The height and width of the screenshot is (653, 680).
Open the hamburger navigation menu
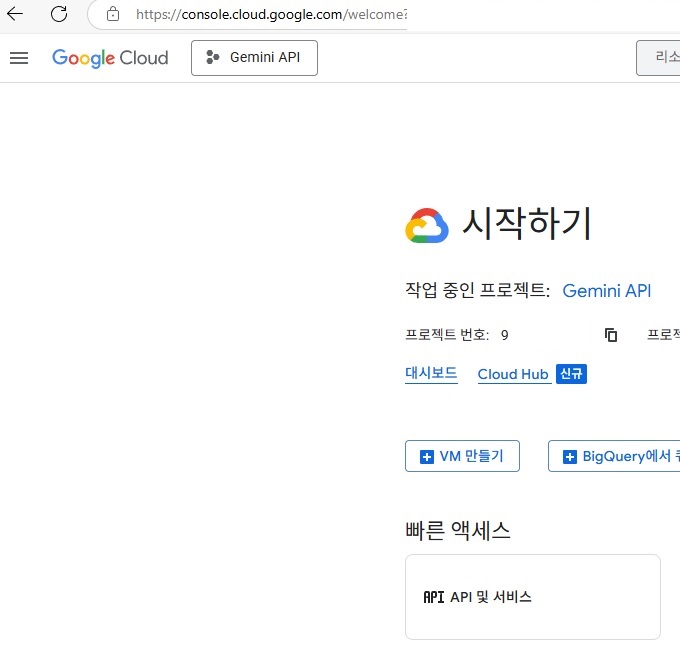[x=19, y=58]
